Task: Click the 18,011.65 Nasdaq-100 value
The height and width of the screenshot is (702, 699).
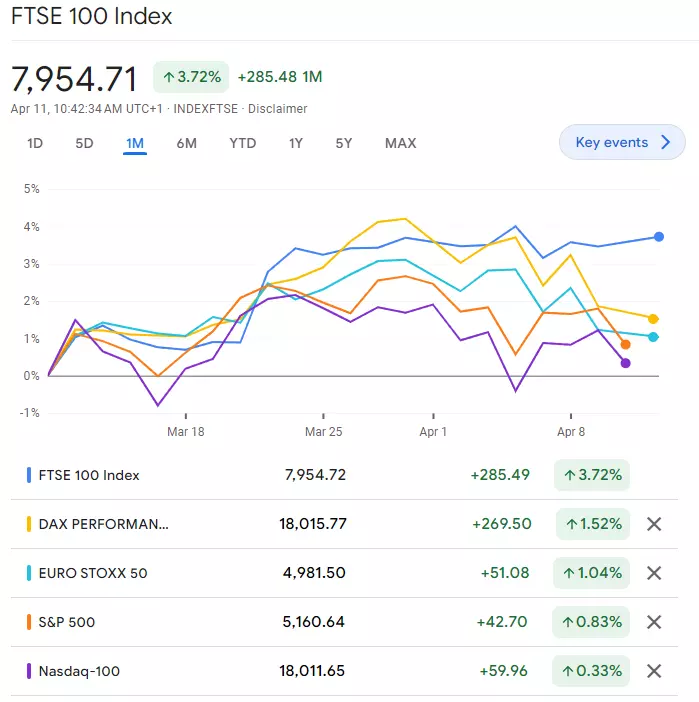Action: tap(312, 671)
